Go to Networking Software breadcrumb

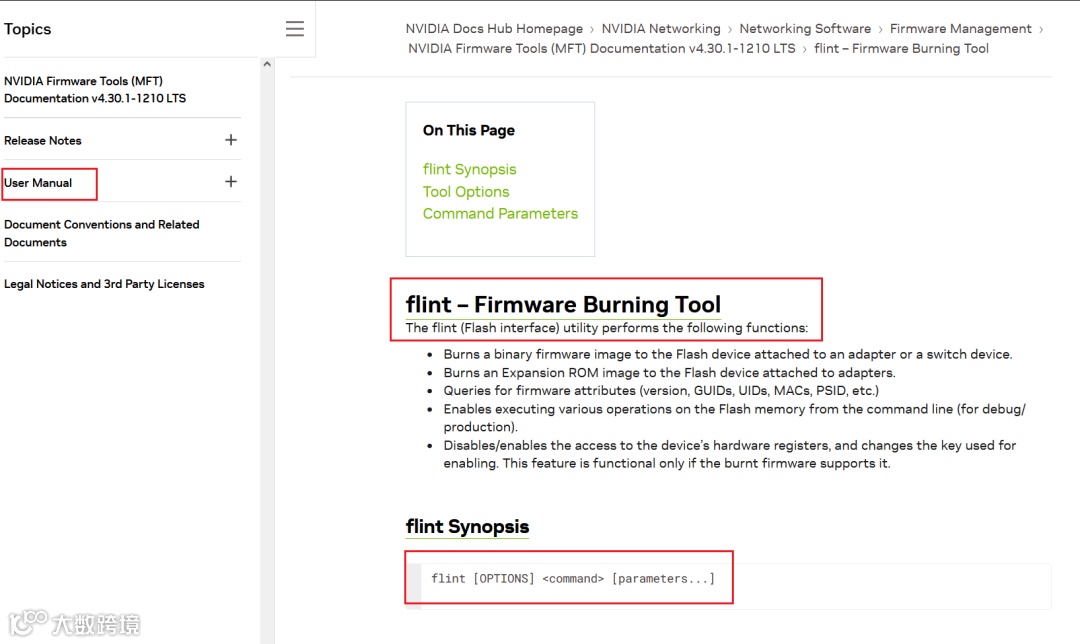(x=805, y=28)
